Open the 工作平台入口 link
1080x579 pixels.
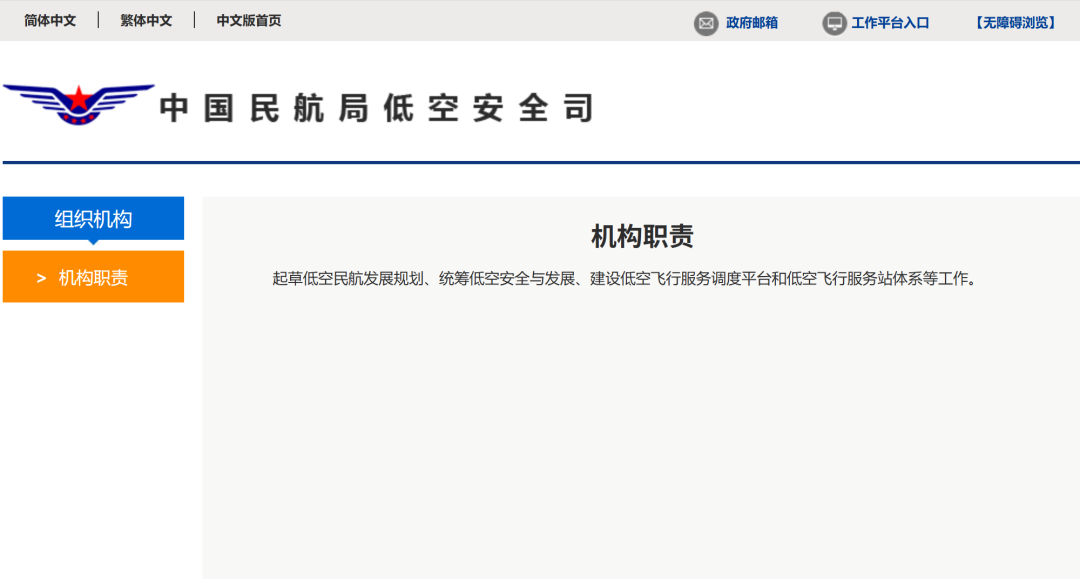890,23
